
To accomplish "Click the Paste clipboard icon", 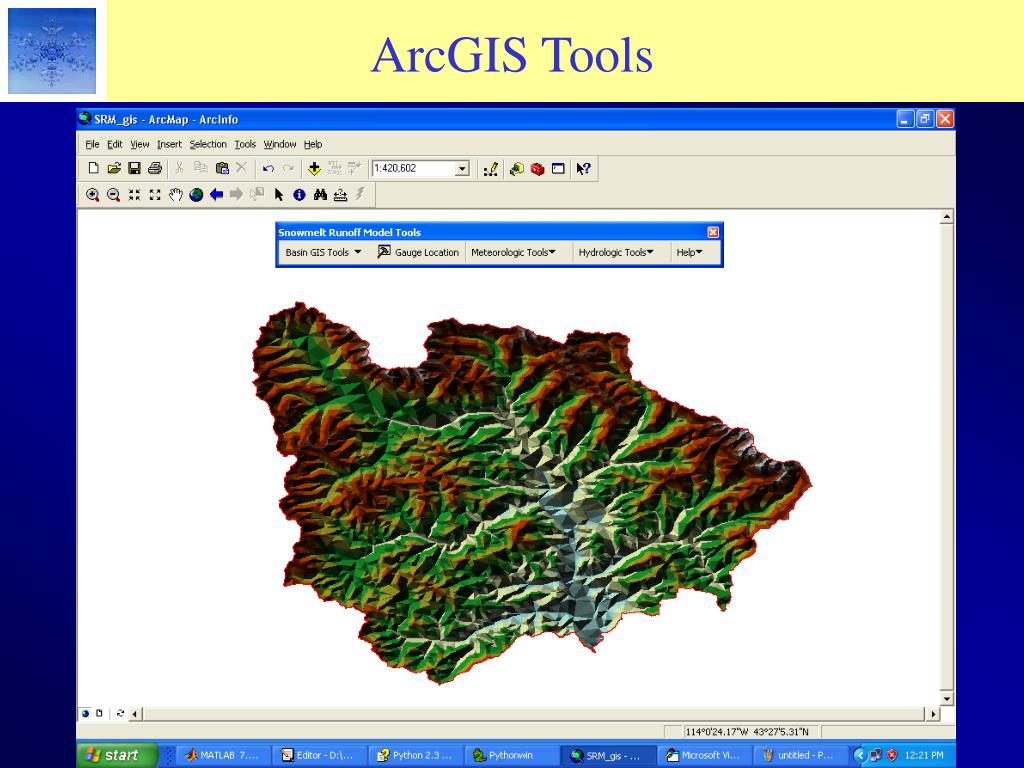I will click(222, 168).
